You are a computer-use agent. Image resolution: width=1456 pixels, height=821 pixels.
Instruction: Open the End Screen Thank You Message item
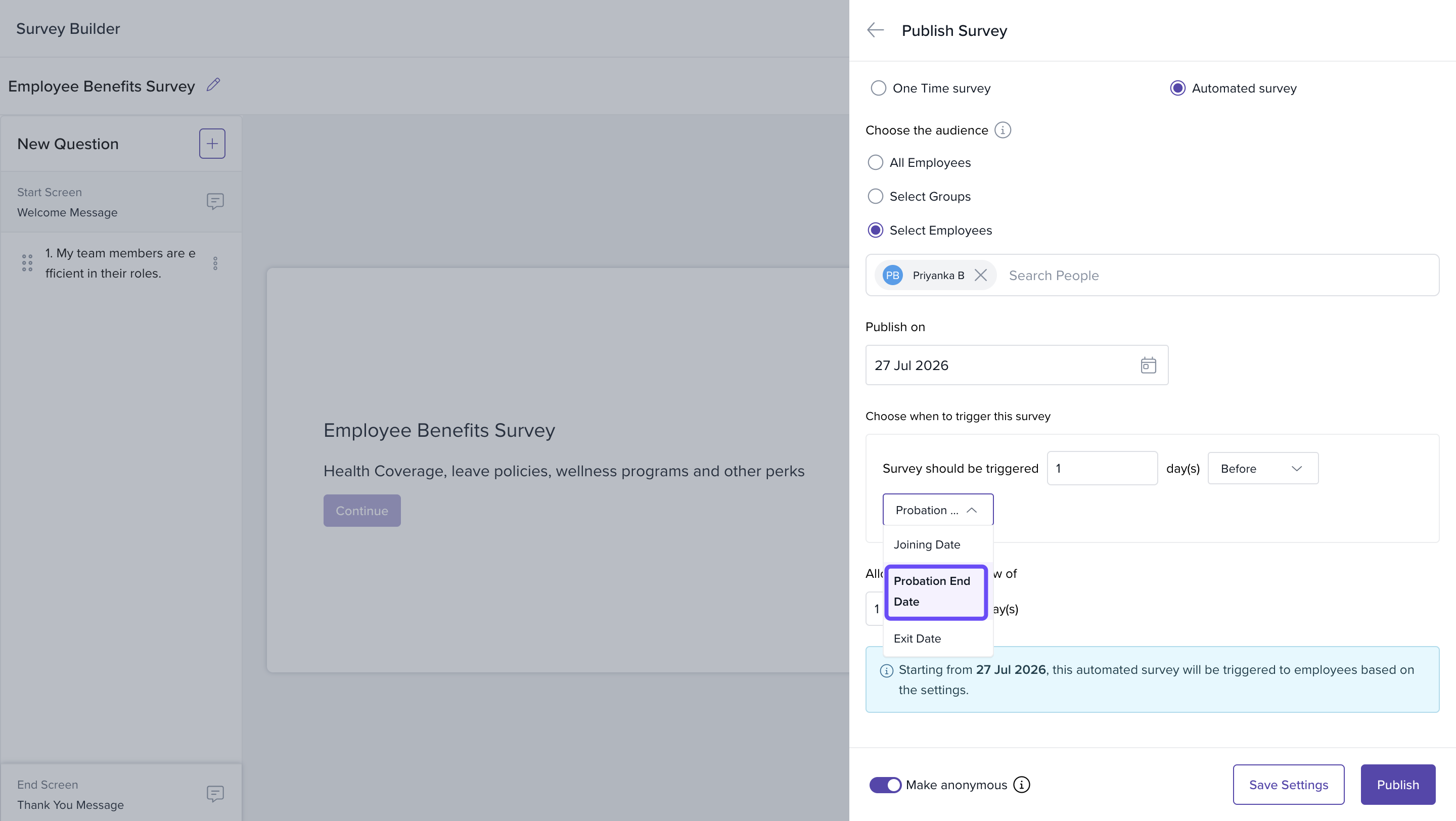coord(121,794)
